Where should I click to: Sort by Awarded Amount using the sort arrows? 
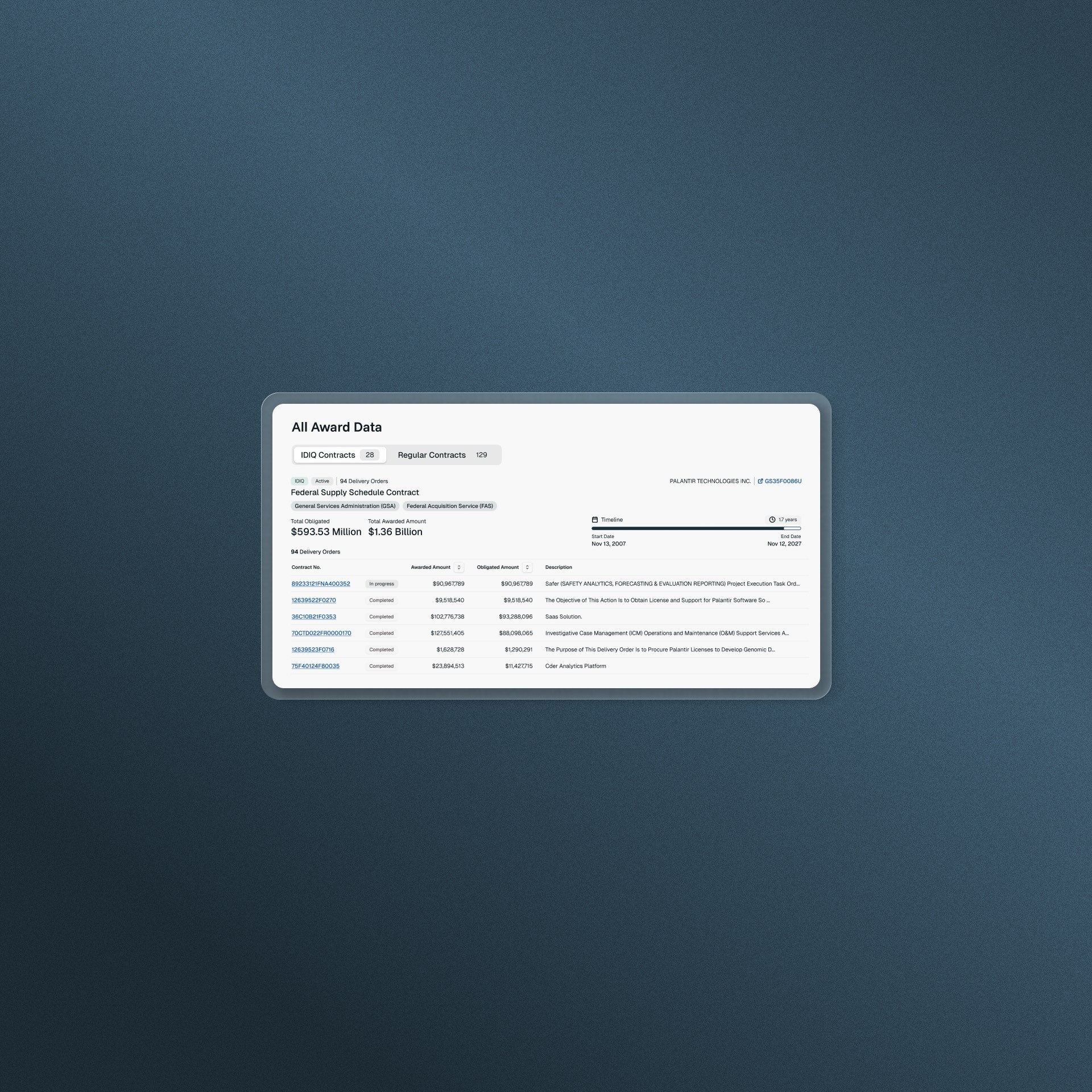pos(459,567)
